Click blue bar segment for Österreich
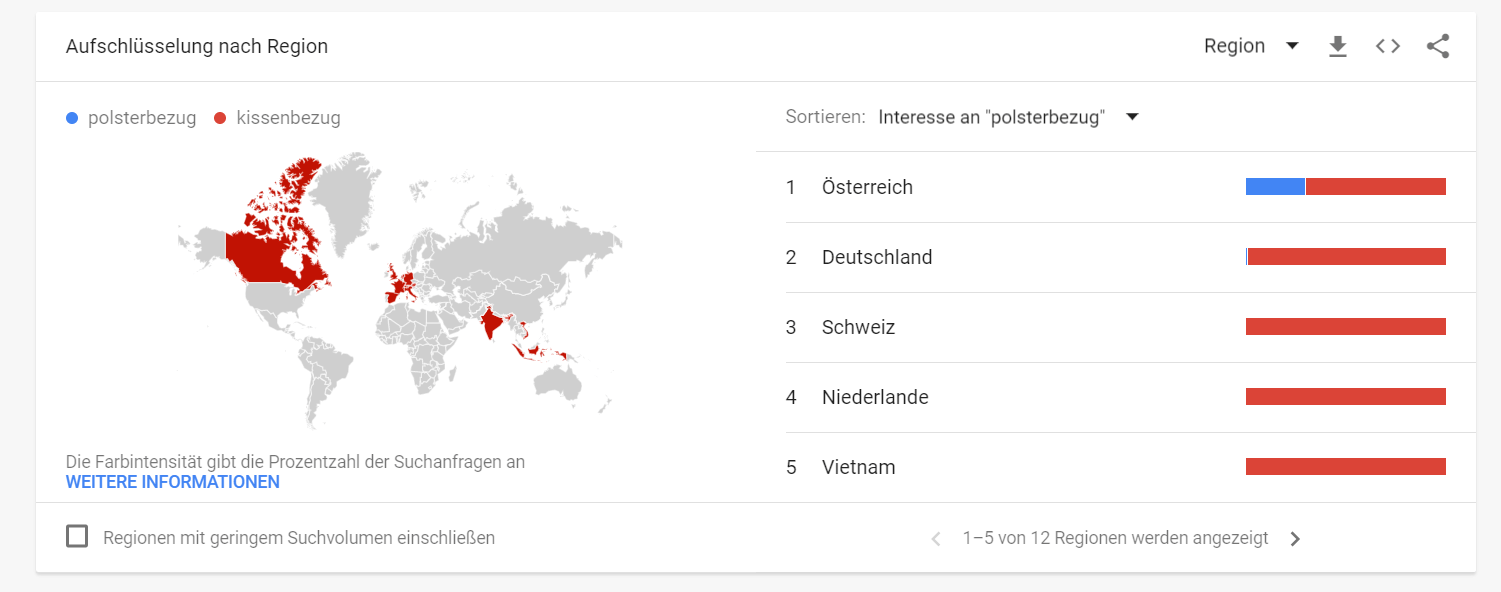Image resolution: width=1501 pixels, height=592 pixels. pos(1275,186)
